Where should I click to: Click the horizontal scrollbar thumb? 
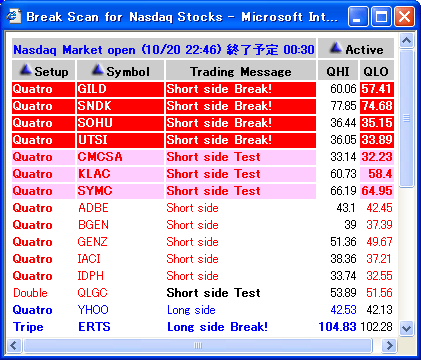click(x=198, y=345)
